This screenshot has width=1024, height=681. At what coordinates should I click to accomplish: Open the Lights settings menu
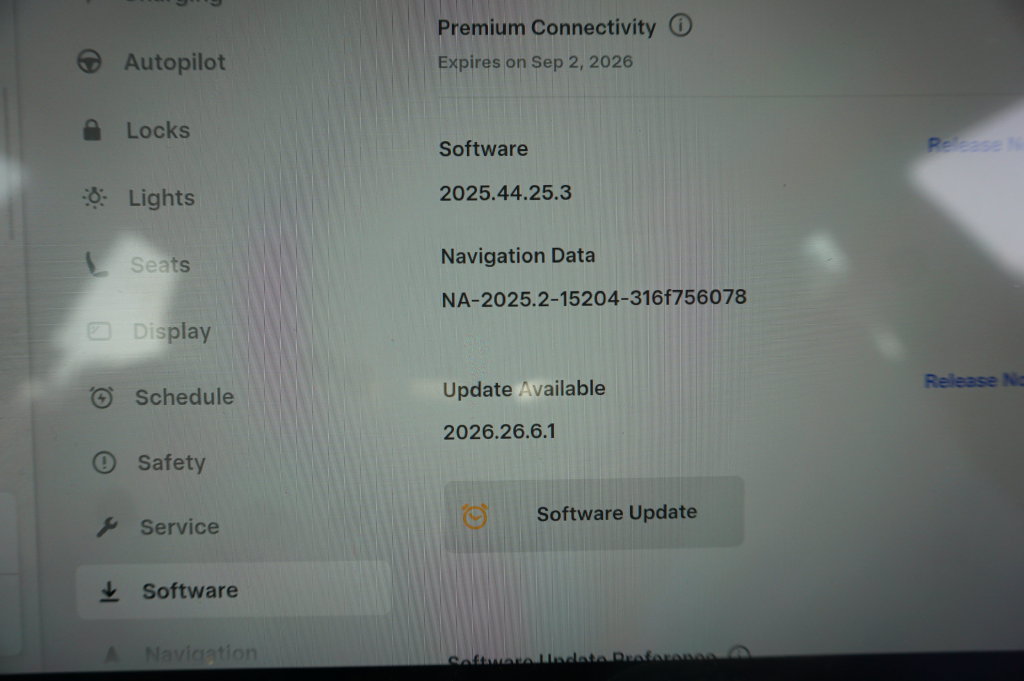(161, 198)
